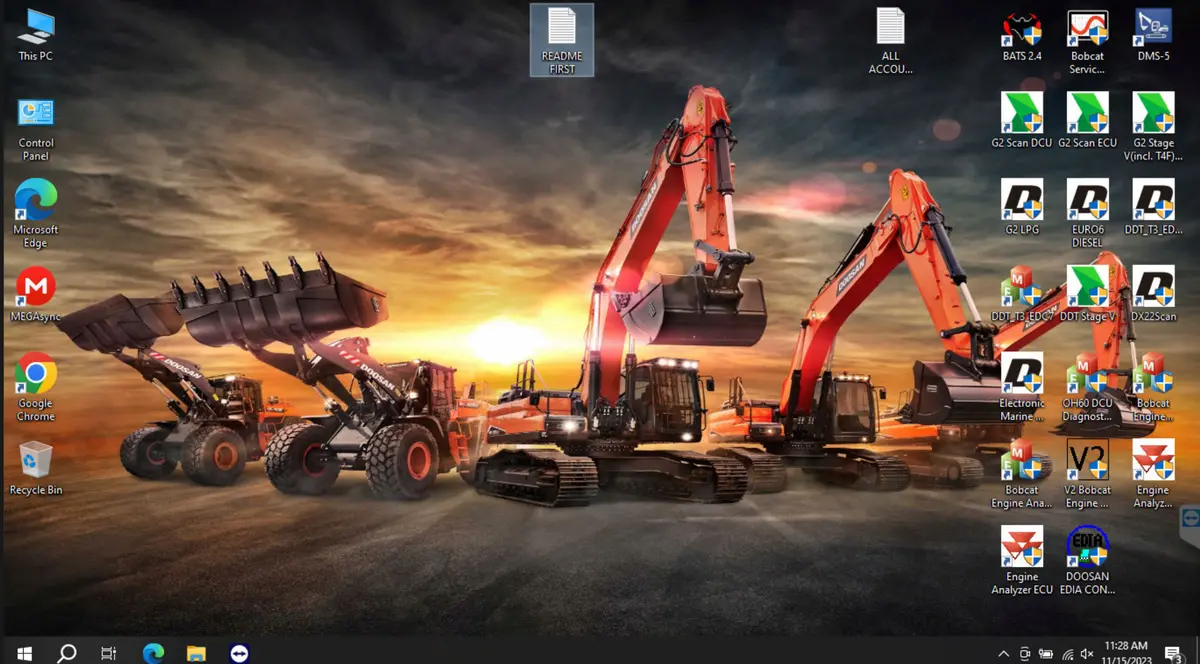Open the BATS 2.4 shortcut
The height and width of the screenshot is (664, 1200).
click(1022, 36)
